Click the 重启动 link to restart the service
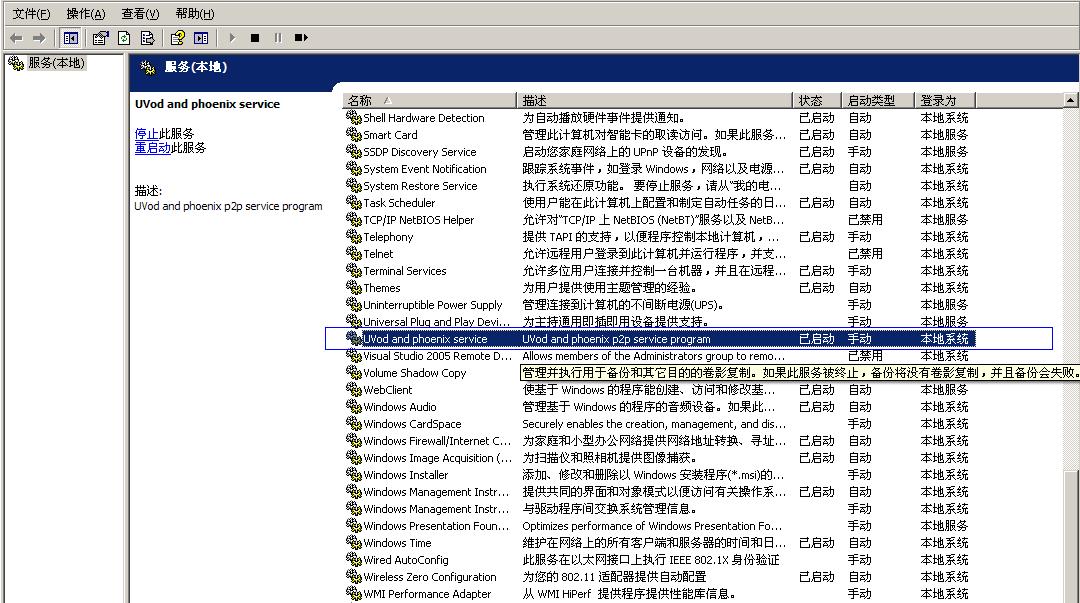 click(152, 147)
